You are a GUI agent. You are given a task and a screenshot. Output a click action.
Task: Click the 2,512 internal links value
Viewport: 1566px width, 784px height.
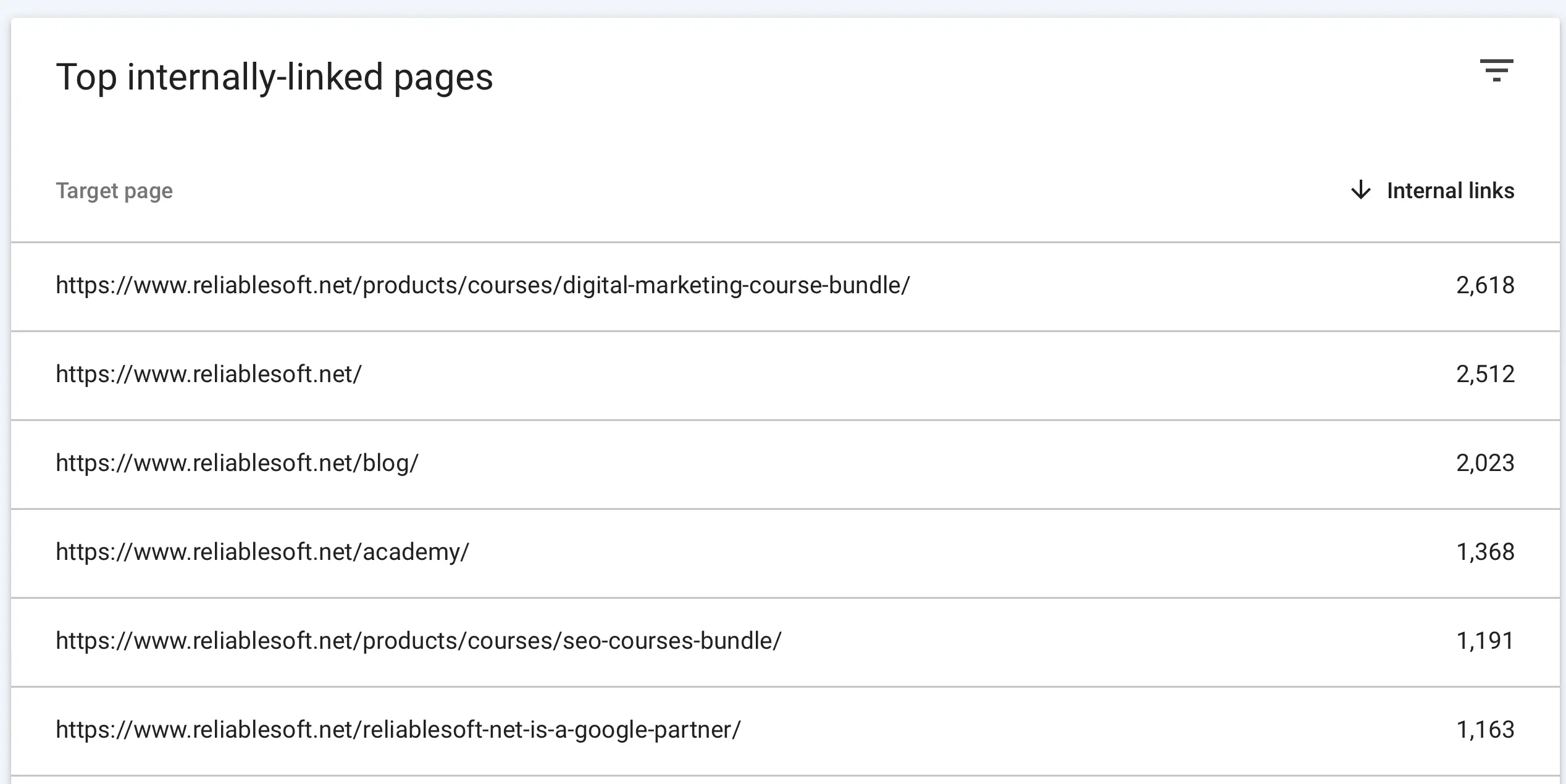tap(1484, 374)
